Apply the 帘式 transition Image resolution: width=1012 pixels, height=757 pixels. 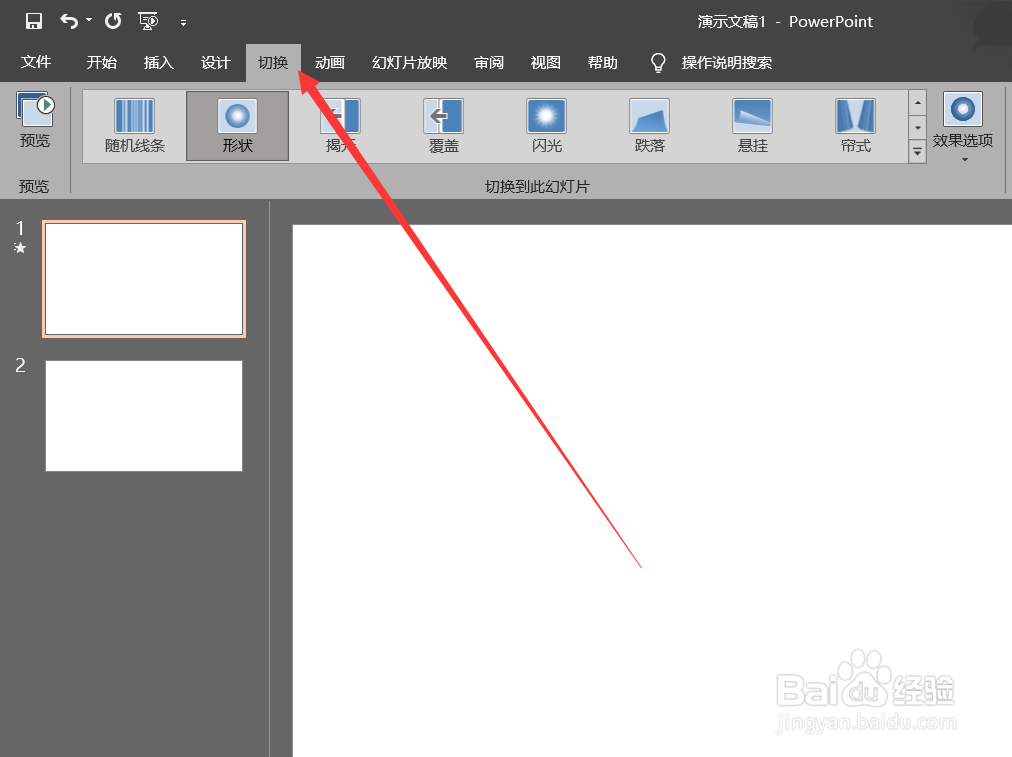(x=856, y=126)
